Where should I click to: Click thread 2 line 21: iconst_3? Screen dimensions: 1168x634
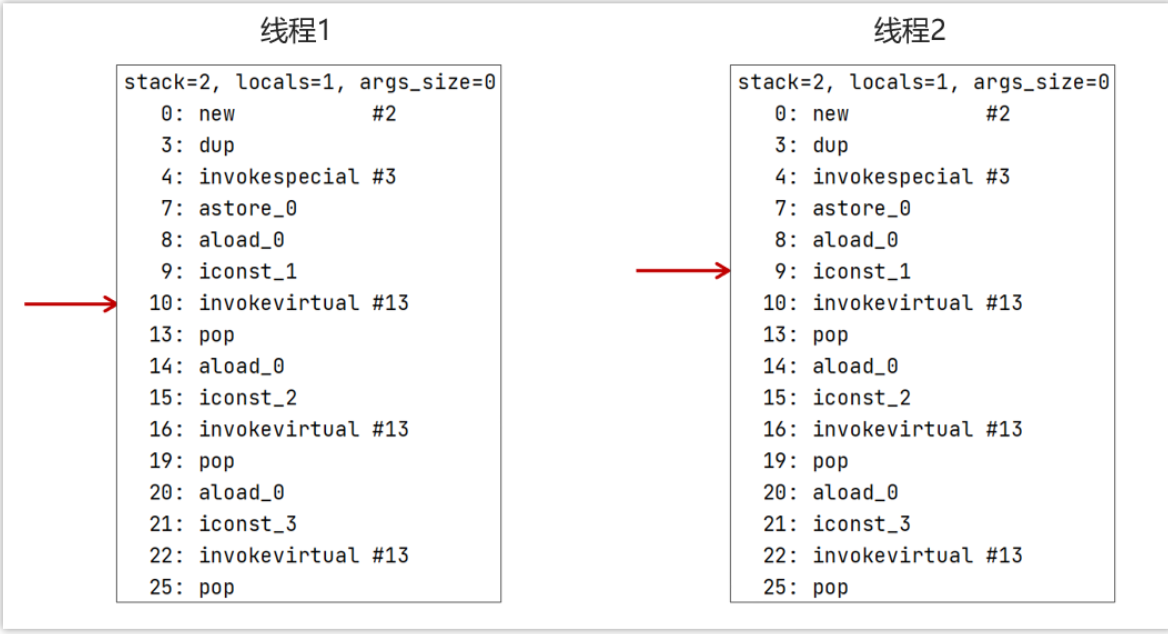pyautogui.click(x=837, y=524)
